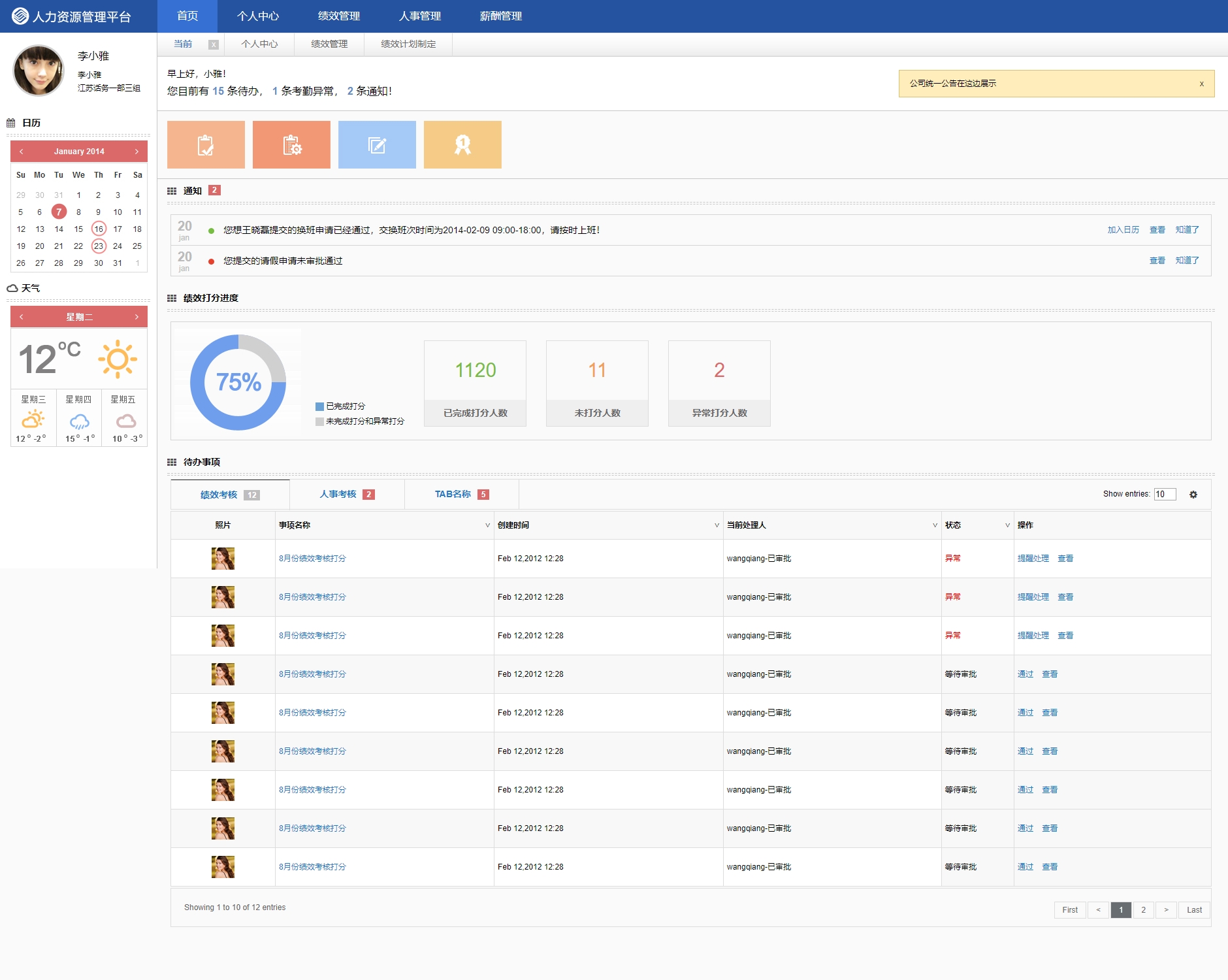Click the orange clipboard checkmark tile
The width and height of the screenshot is (1228, 980).
click(206, 145)
